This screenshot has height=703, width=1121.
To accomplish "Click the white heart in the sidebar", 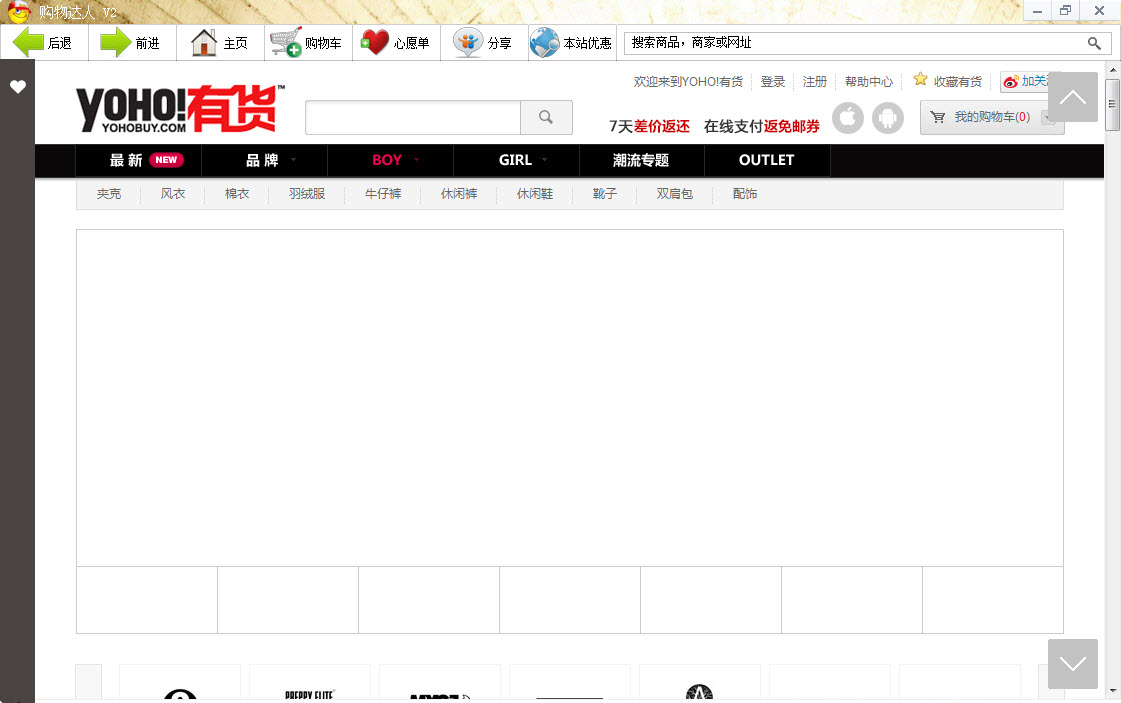I will tap(18, 87).
